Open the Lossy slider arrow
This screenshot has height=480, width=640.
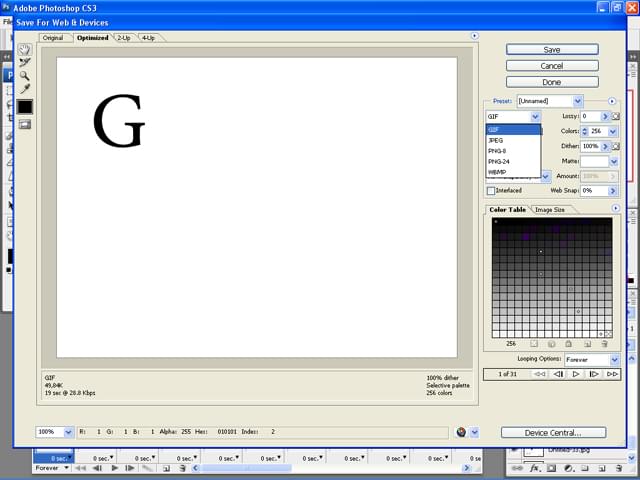[605, 116]
